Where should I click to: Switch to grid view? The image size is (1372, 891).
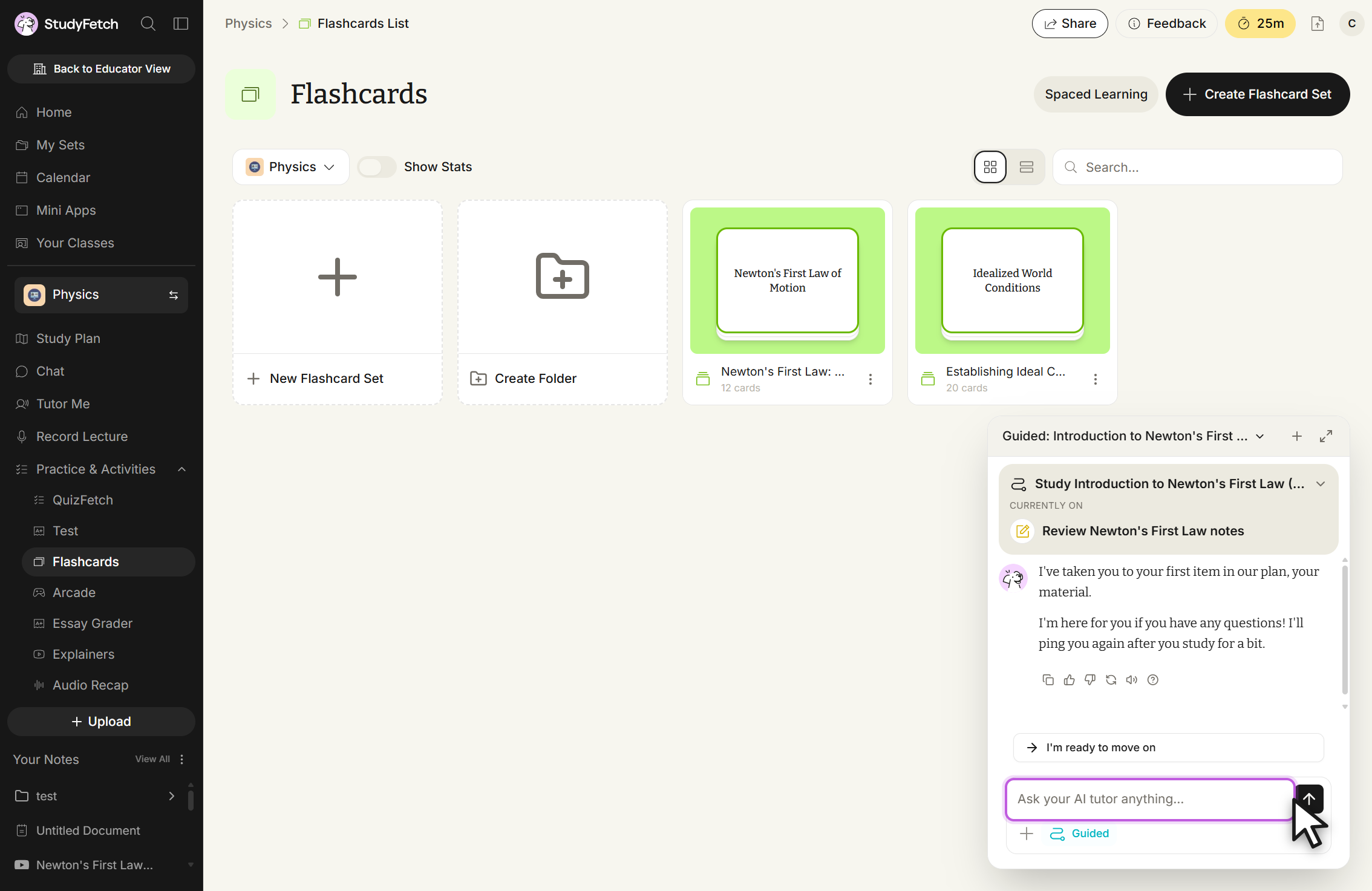coord(990,167)
